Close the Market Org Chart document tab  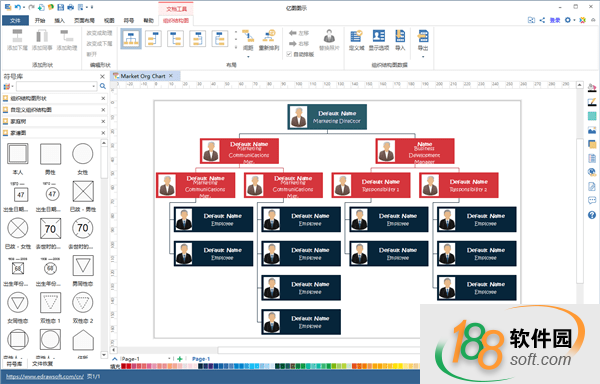click(x=171, y=76)
